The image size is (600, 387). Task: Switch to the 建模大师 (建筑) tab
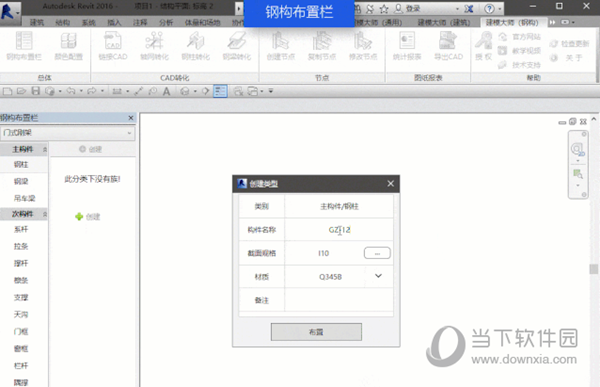tap(443, 23)
